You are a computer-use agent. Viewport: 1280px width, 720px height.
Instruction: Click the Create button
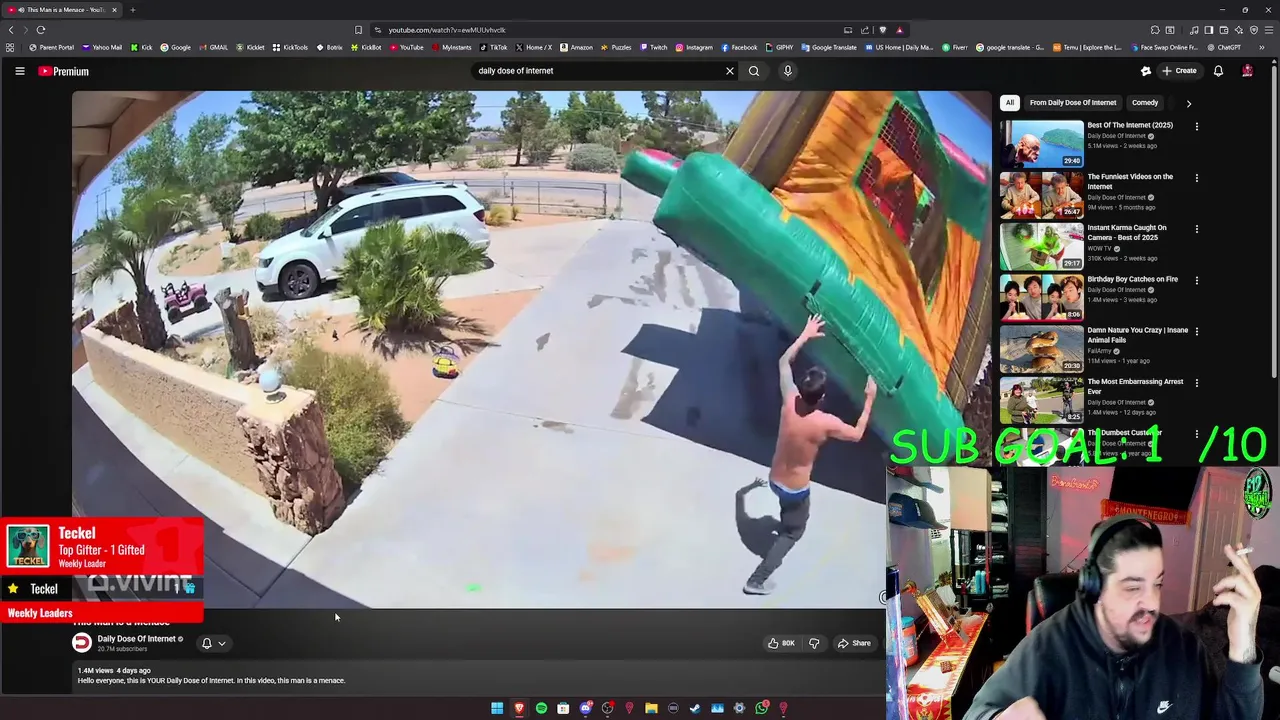click(1179, 71)
